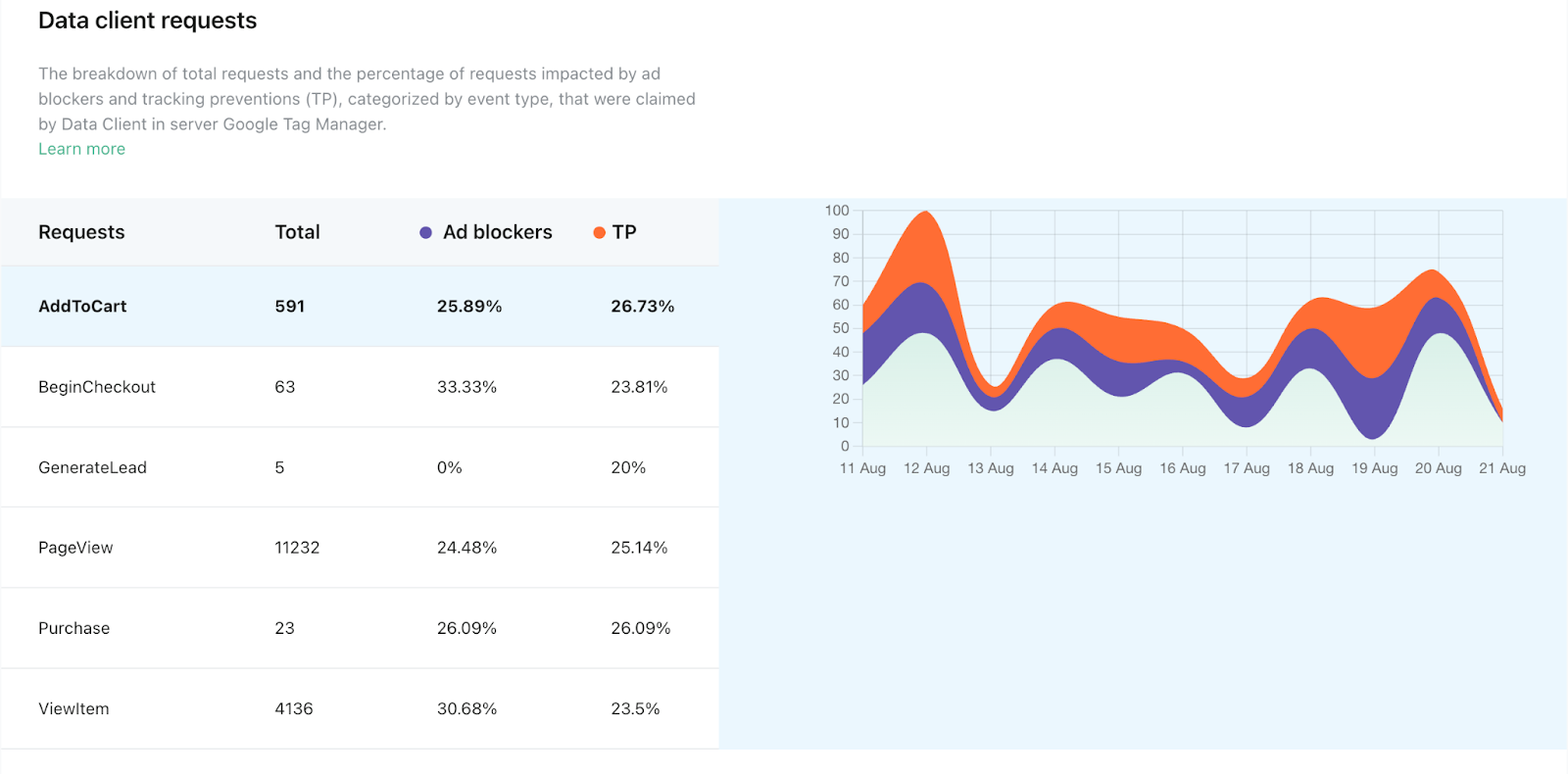
Task: Click GenerateLead TP value 20%
Action: pyautogui.click(x=628, y=467)
